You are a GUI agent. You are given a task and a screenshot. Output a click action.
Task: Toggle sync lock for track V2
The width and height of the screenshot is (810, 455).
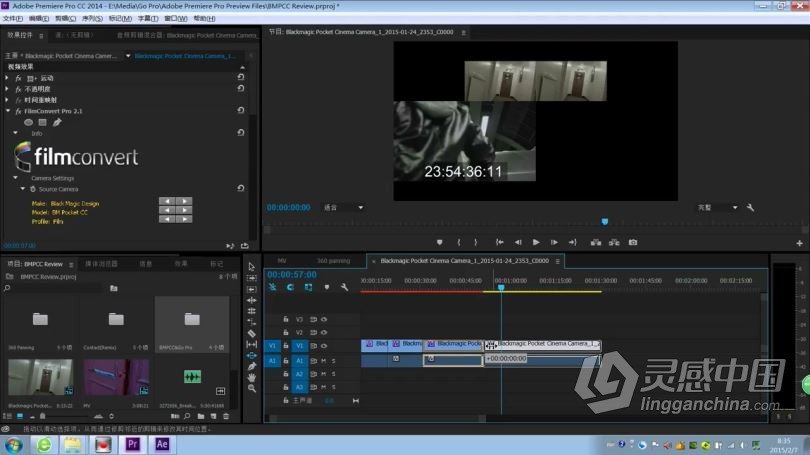[313, 333]
